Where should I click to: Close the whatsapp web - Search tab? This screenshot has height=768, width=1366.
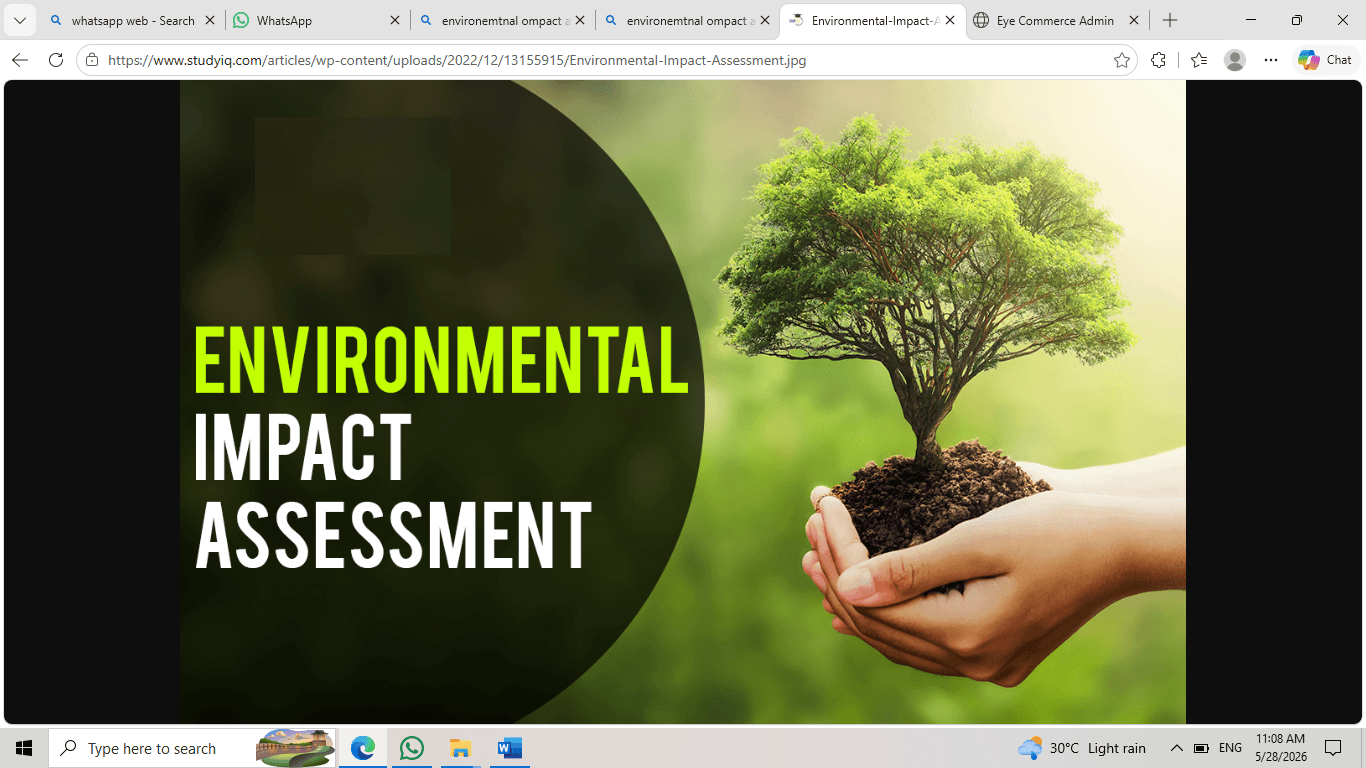tap(209, 20)
